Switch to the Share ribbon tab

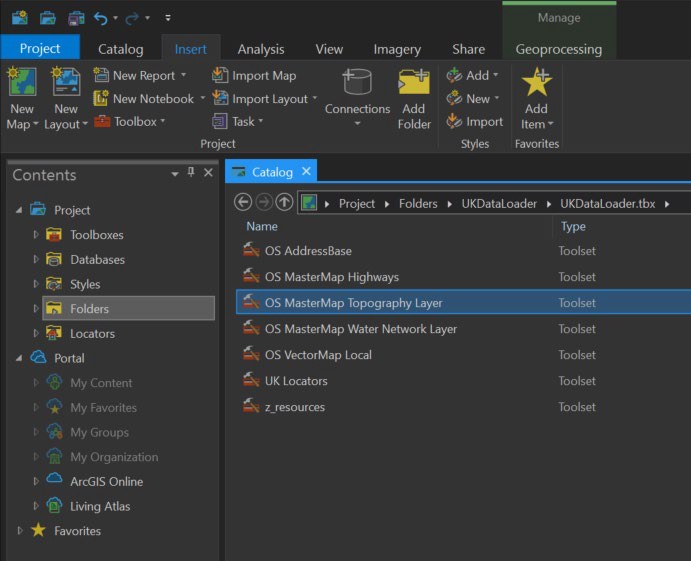coord(468,49)
